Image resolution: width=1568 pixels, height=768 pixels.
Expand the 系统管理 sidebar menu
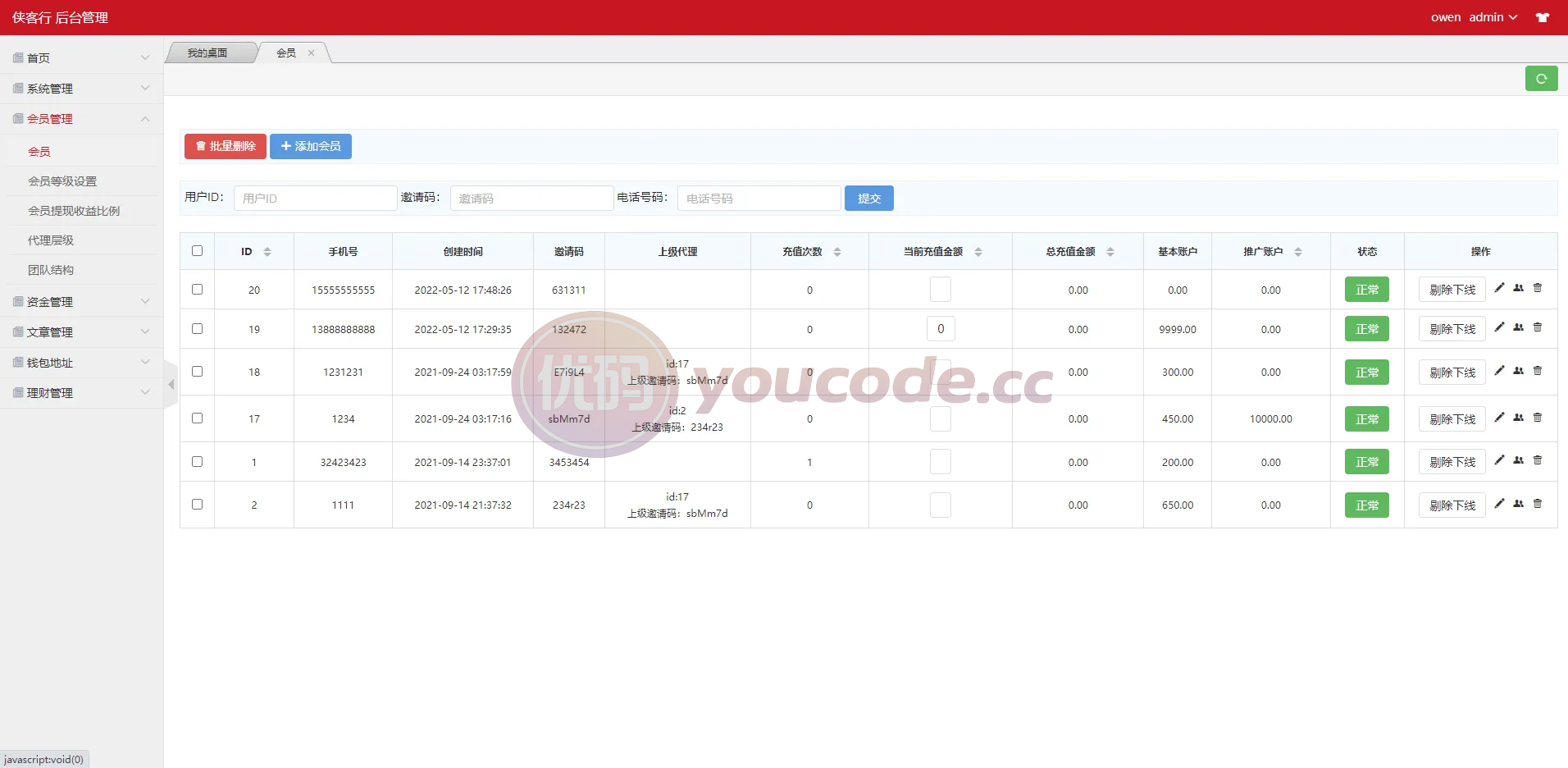point(81,89)
